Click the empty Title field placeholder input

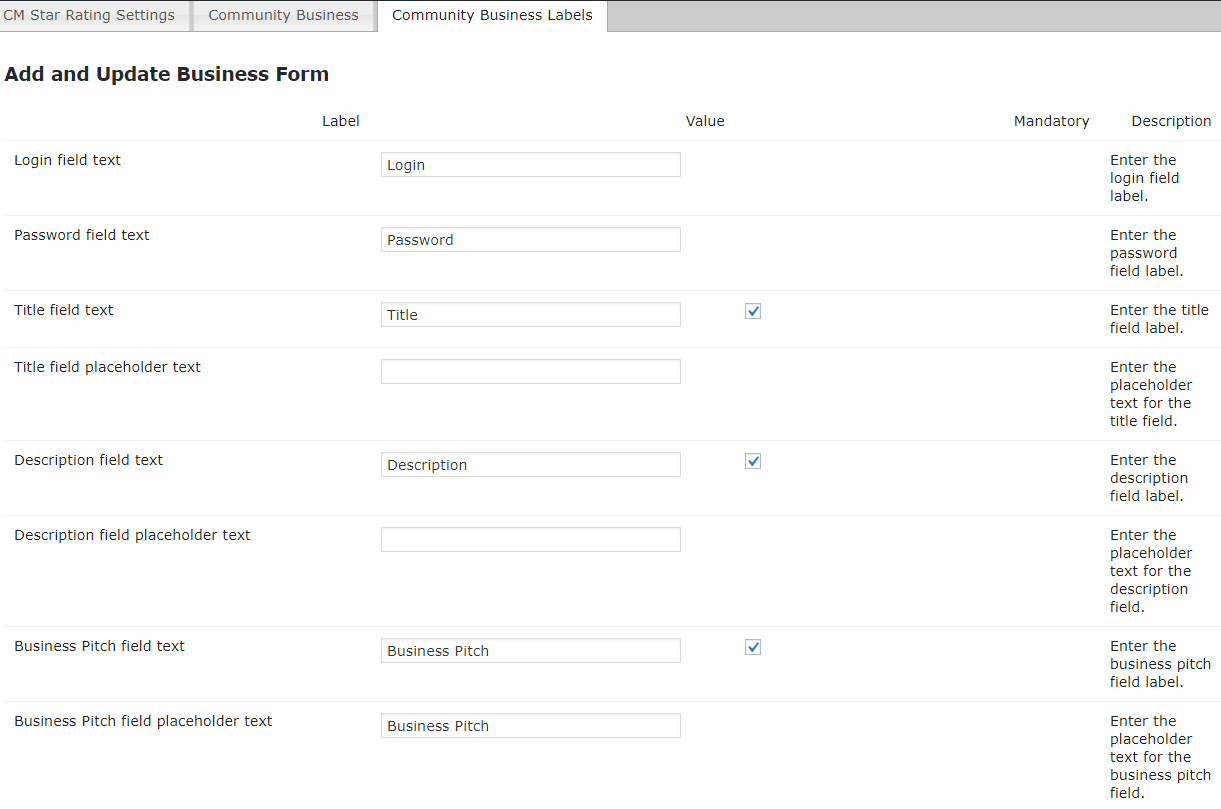[x=530, y=372]
